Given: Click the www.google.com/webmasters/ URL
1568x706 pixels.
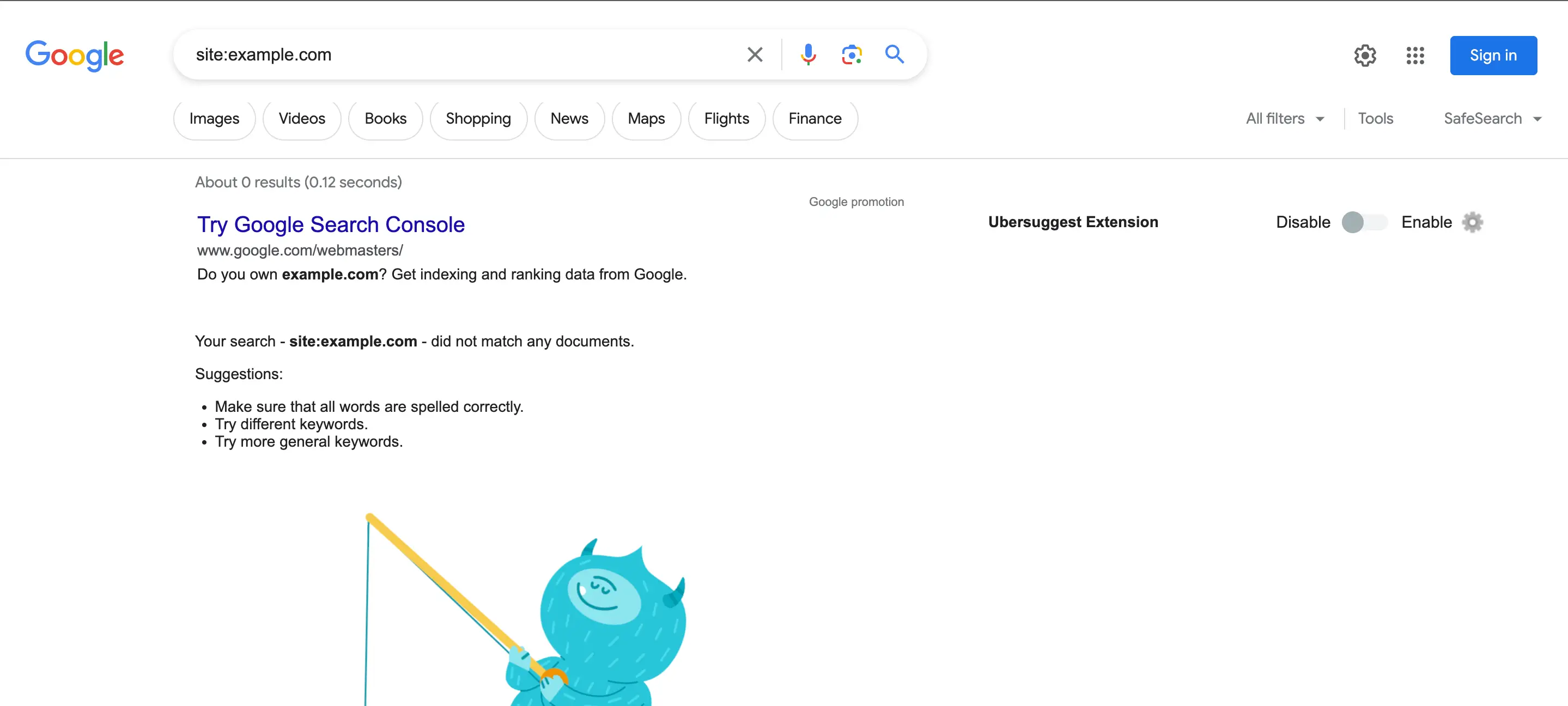Looking at the screenshot, I should point(300,250).
